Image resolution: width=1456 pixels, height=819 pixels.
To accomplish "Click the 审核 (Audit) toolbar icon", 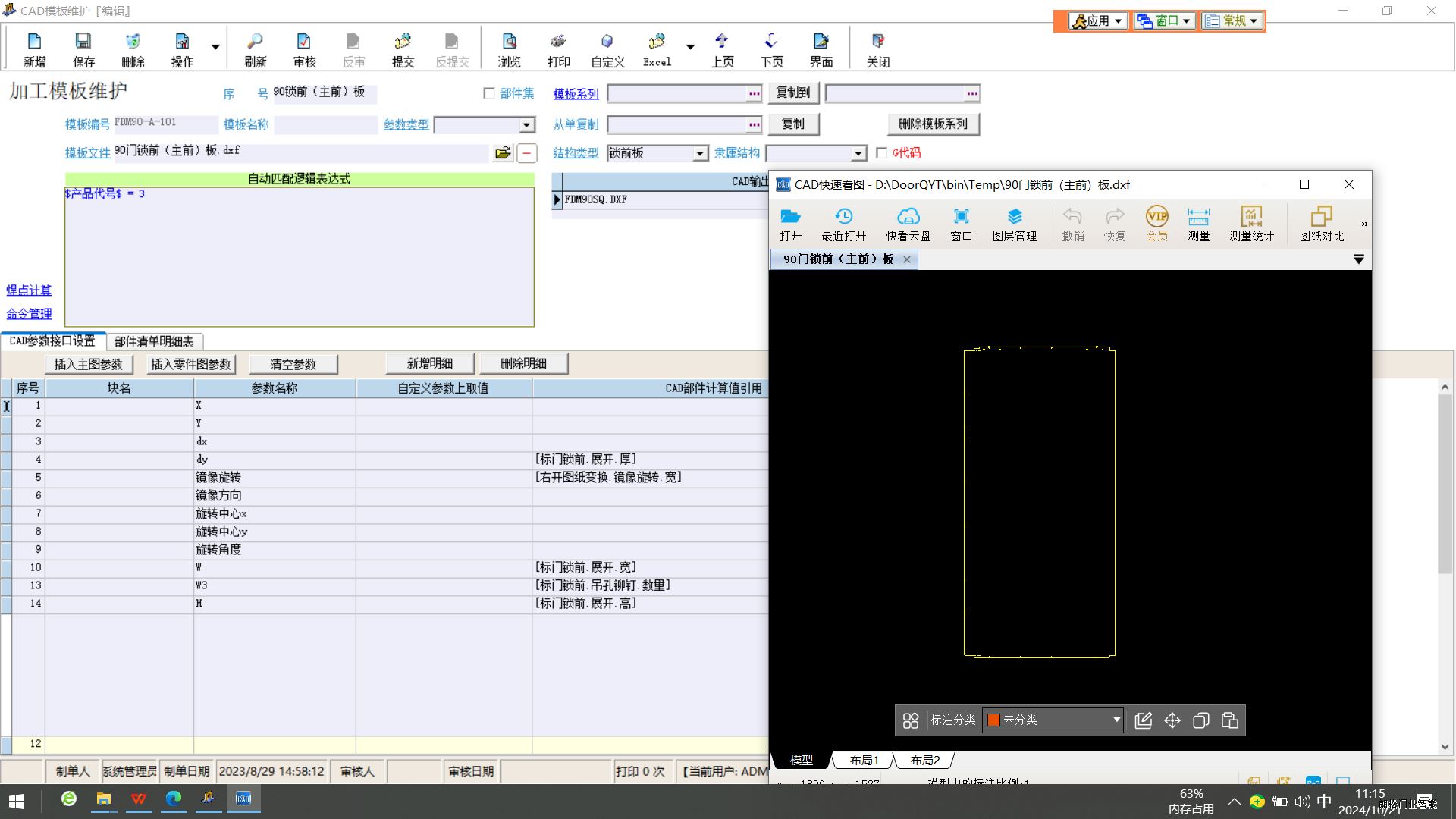I will click(304, 50).
